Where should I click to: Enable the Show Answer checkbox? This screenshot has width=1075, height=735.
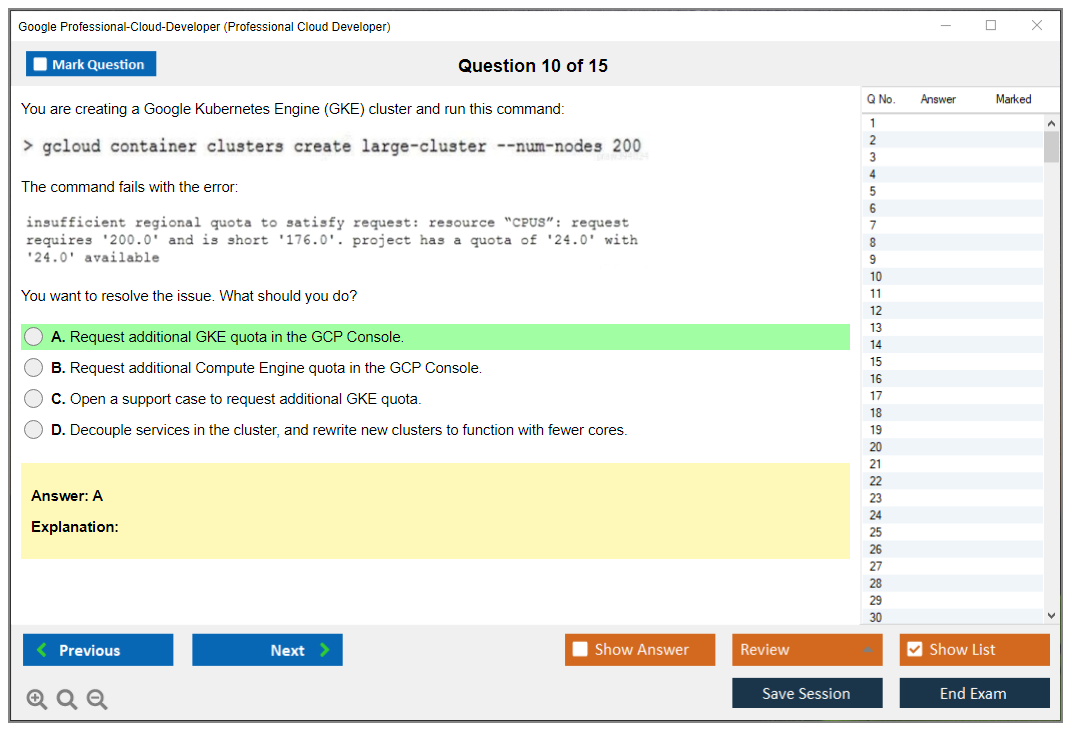click(580, 650)
